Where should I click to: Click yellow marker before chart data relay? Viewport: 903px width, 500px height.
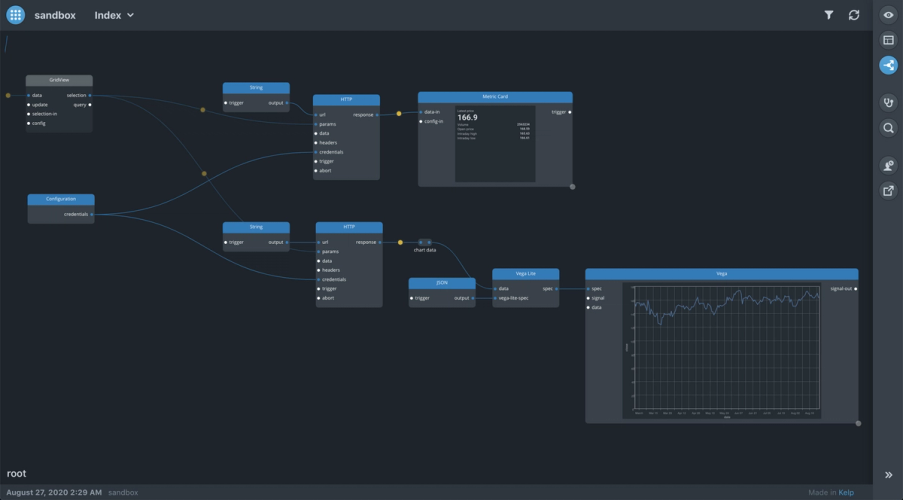pyautogui.click(x=401, y=243)
